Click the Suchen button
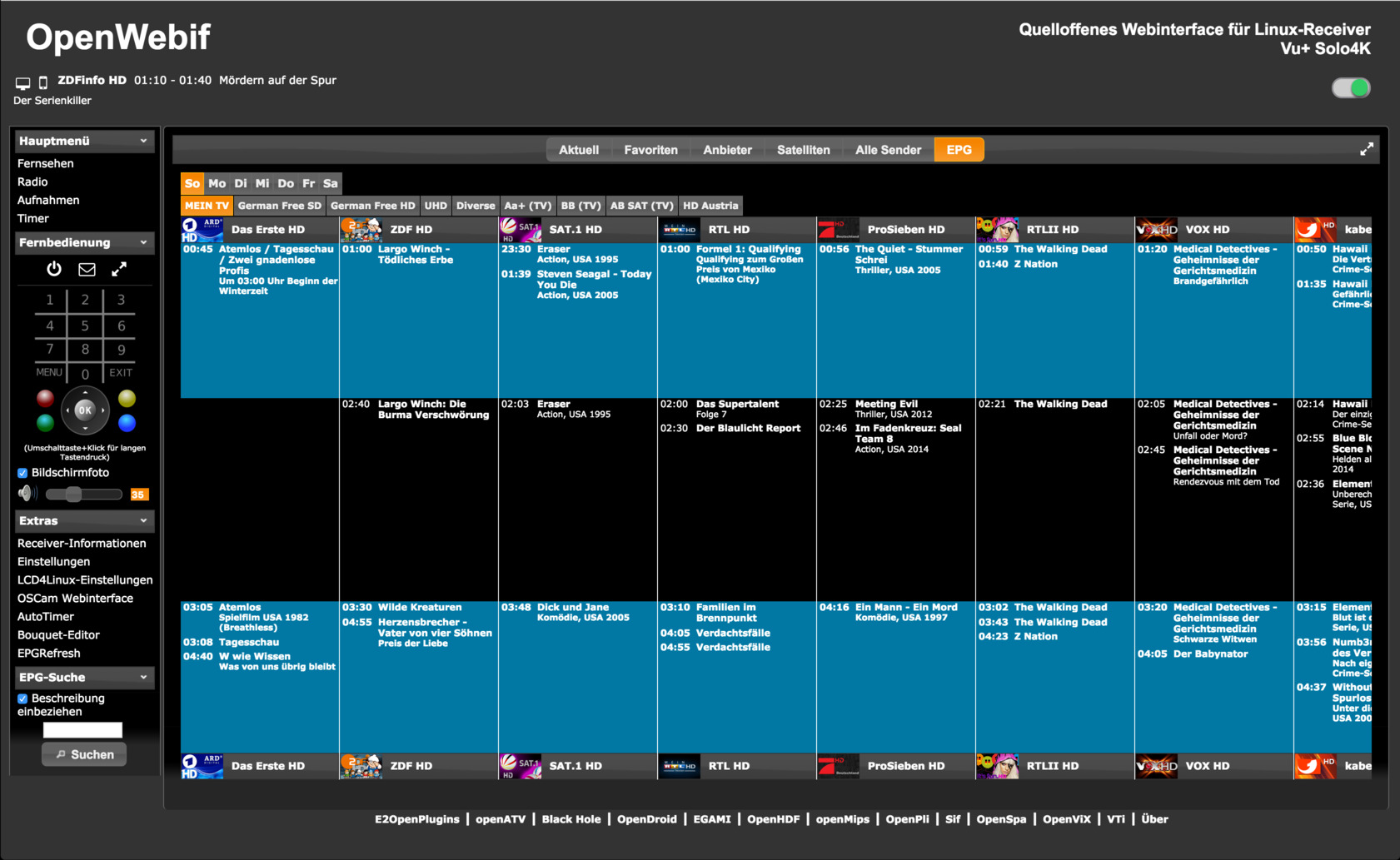Image resolution: width=1400 pixels, height=860 pixels. pyautogui.click(x=84, y=754)
